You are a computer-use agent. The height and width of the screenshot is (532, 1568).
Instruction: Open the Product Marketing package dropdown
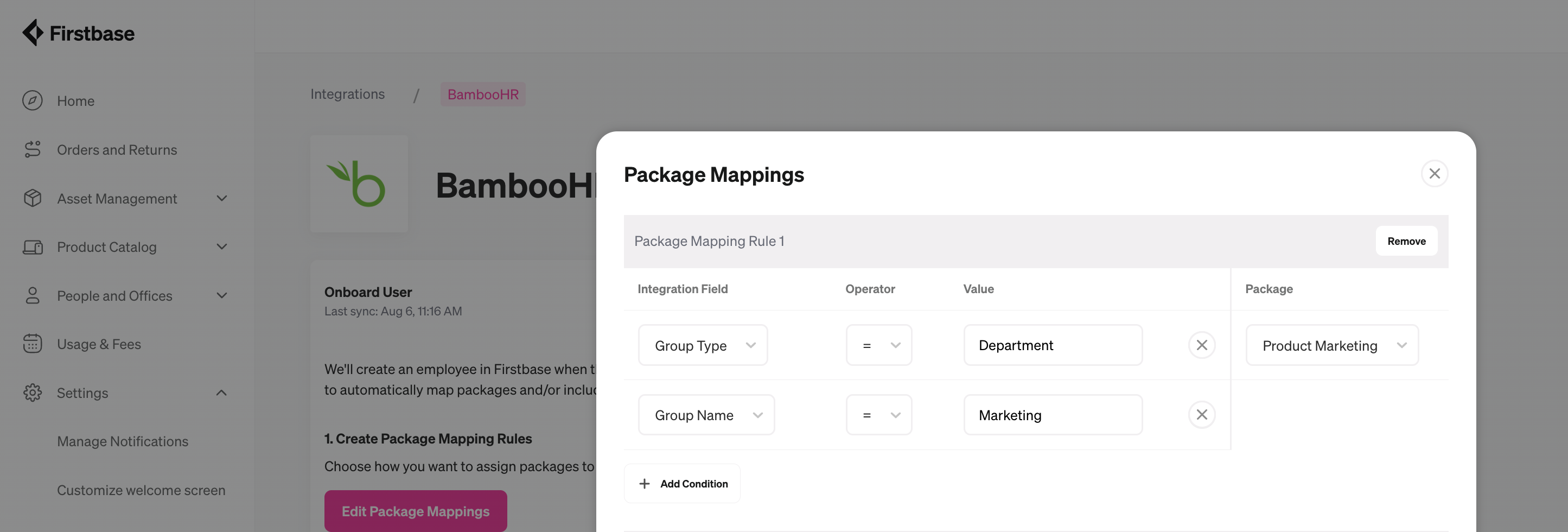tap(1332, 345)
